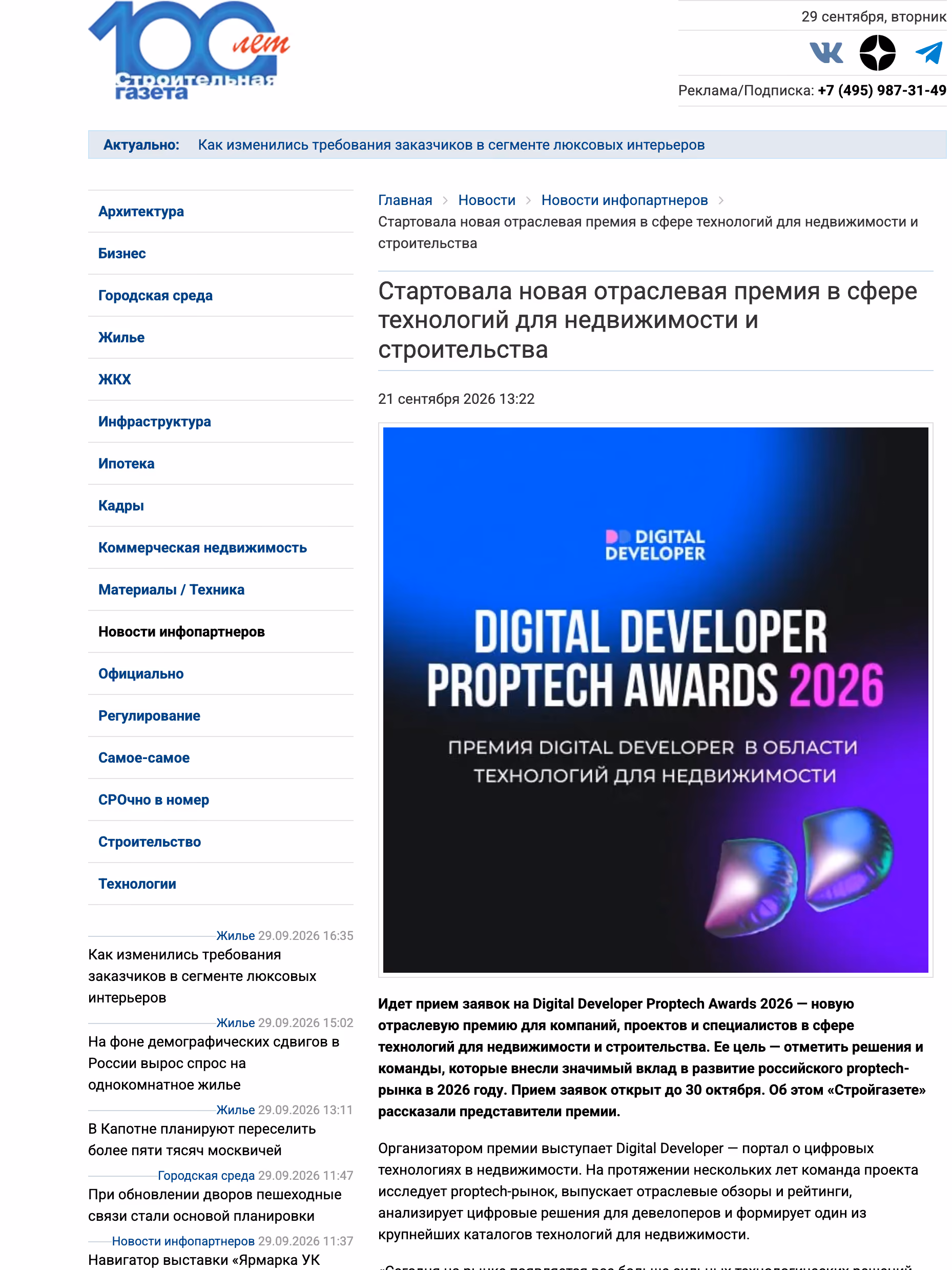952x1270 pixels.
Task: Open the Жилье sidebar section
Action: tap(121, 337)
